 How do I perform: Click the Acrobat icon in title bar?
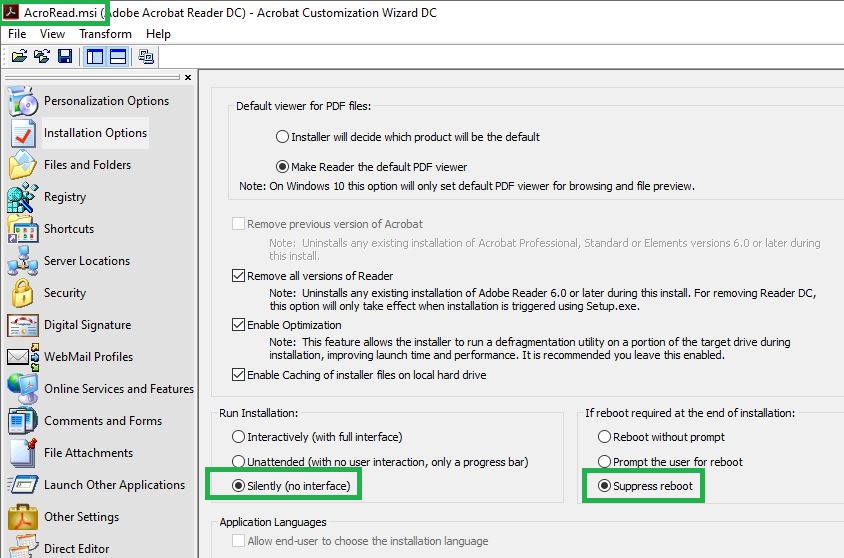point(11,12)
